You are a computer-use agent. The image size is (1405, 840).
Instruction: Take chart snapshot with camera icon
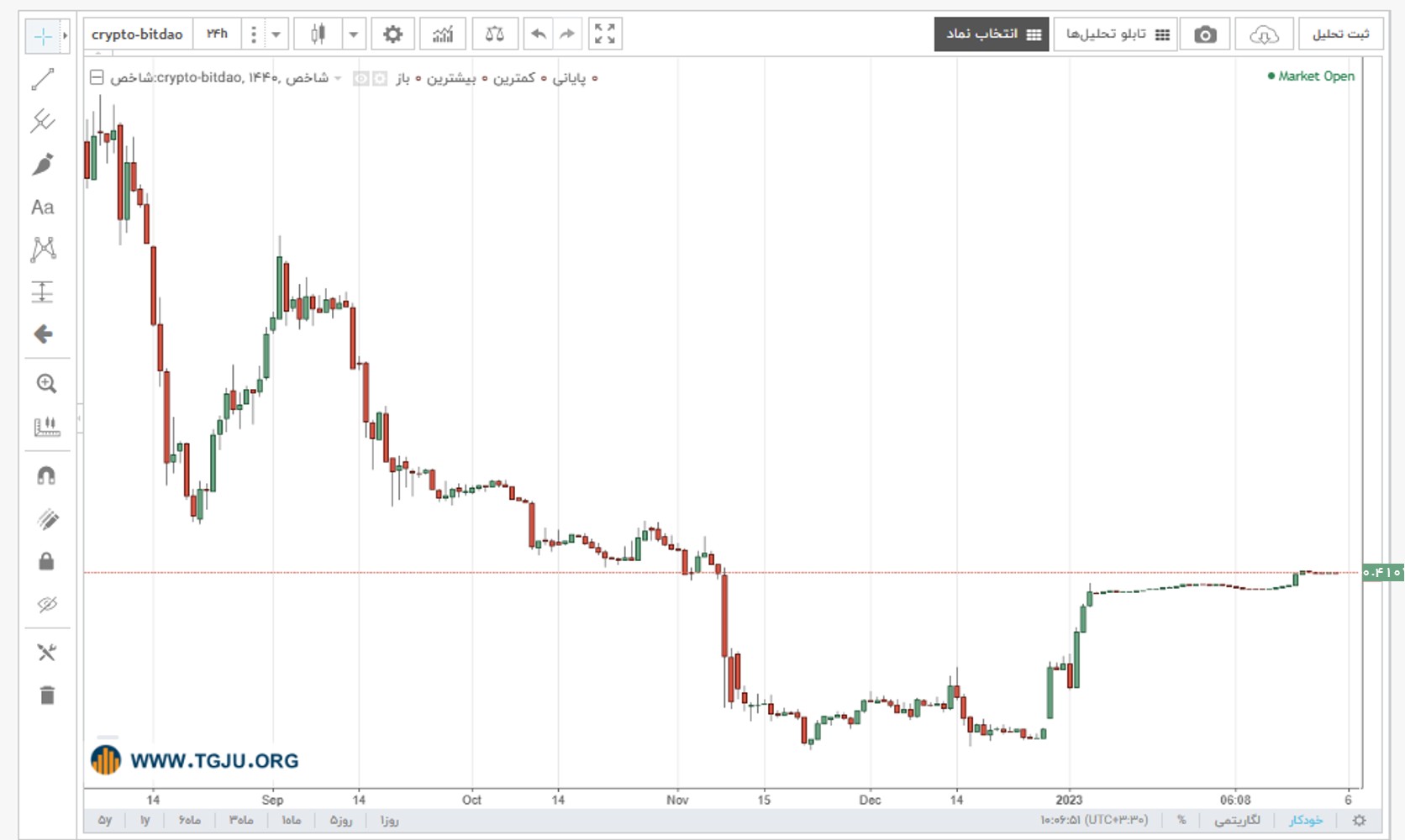click(x=1205, y=34)
